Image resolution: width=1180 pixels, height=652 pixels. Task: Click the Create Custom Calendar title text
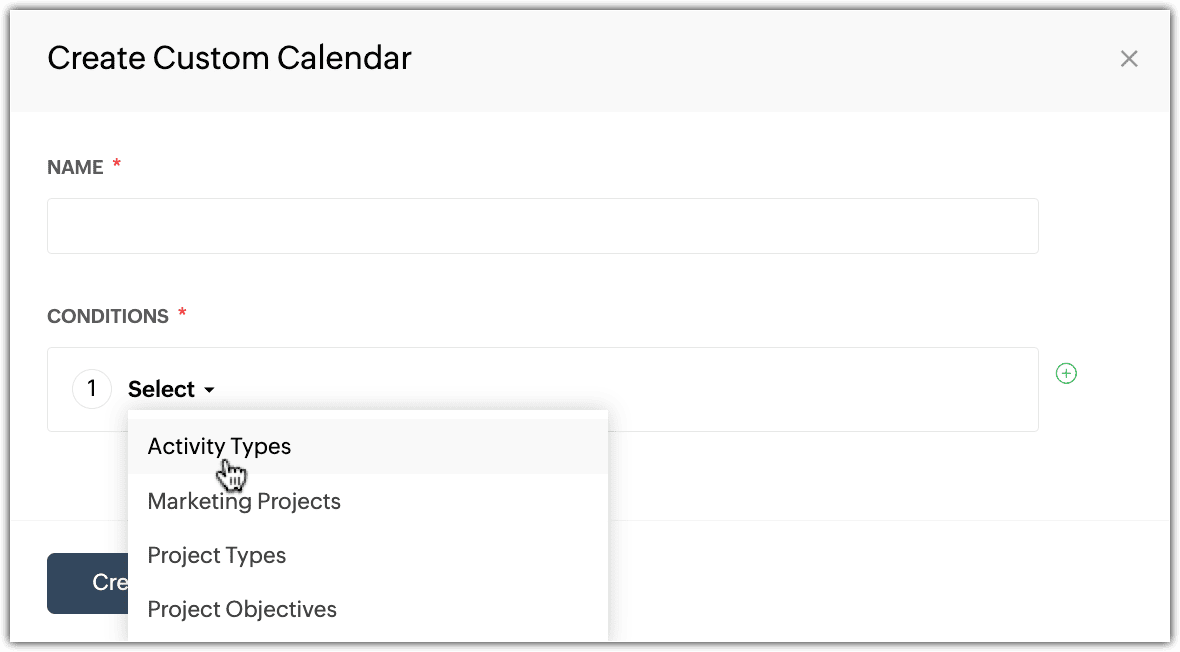[229, 58]
